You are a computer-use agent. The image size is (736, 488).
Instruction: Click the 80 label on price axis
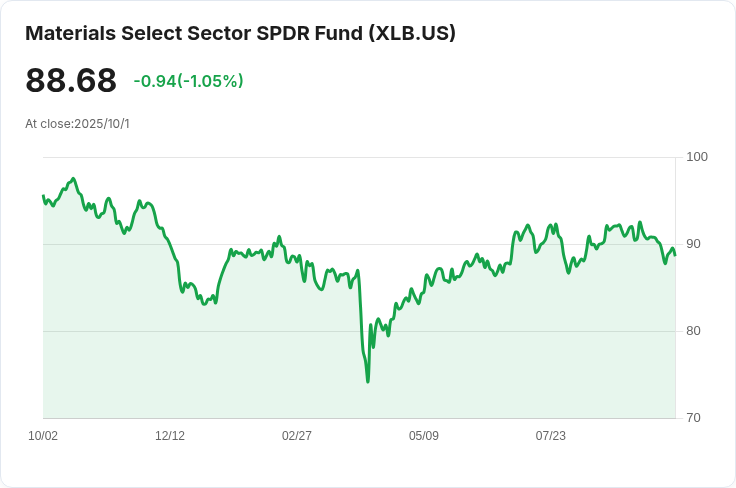[x=693, y=331]
